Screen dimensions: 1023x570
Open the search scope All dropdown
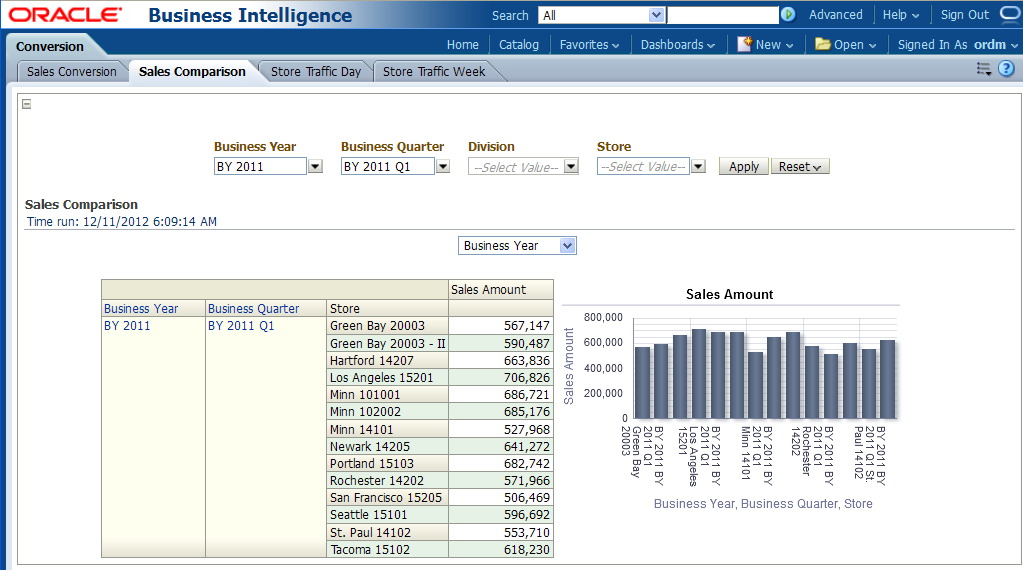656,15
